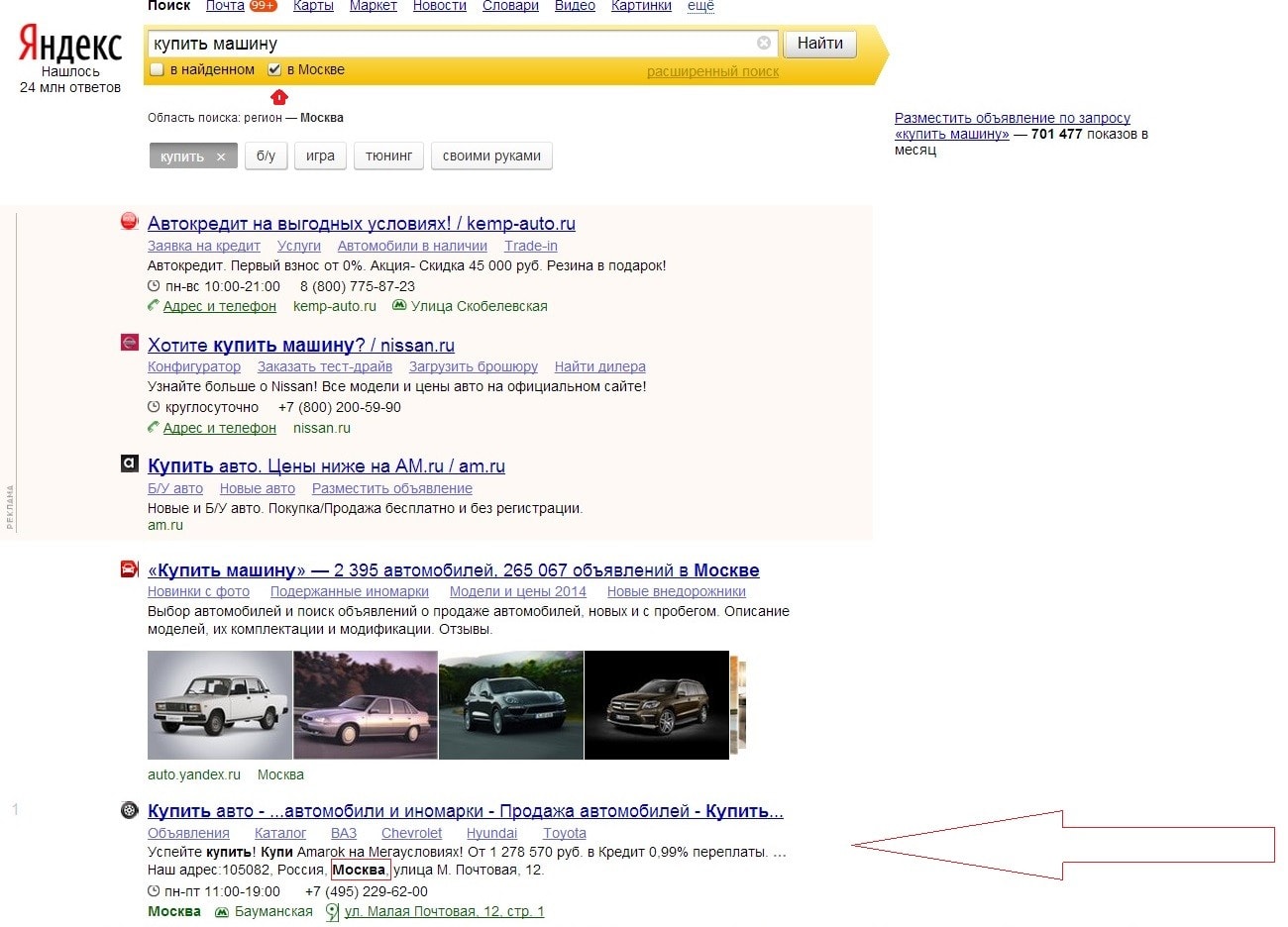Click the clear search text icon
Image resolution: width=1288 pixels, height=927 pixels.
(764, 43)
